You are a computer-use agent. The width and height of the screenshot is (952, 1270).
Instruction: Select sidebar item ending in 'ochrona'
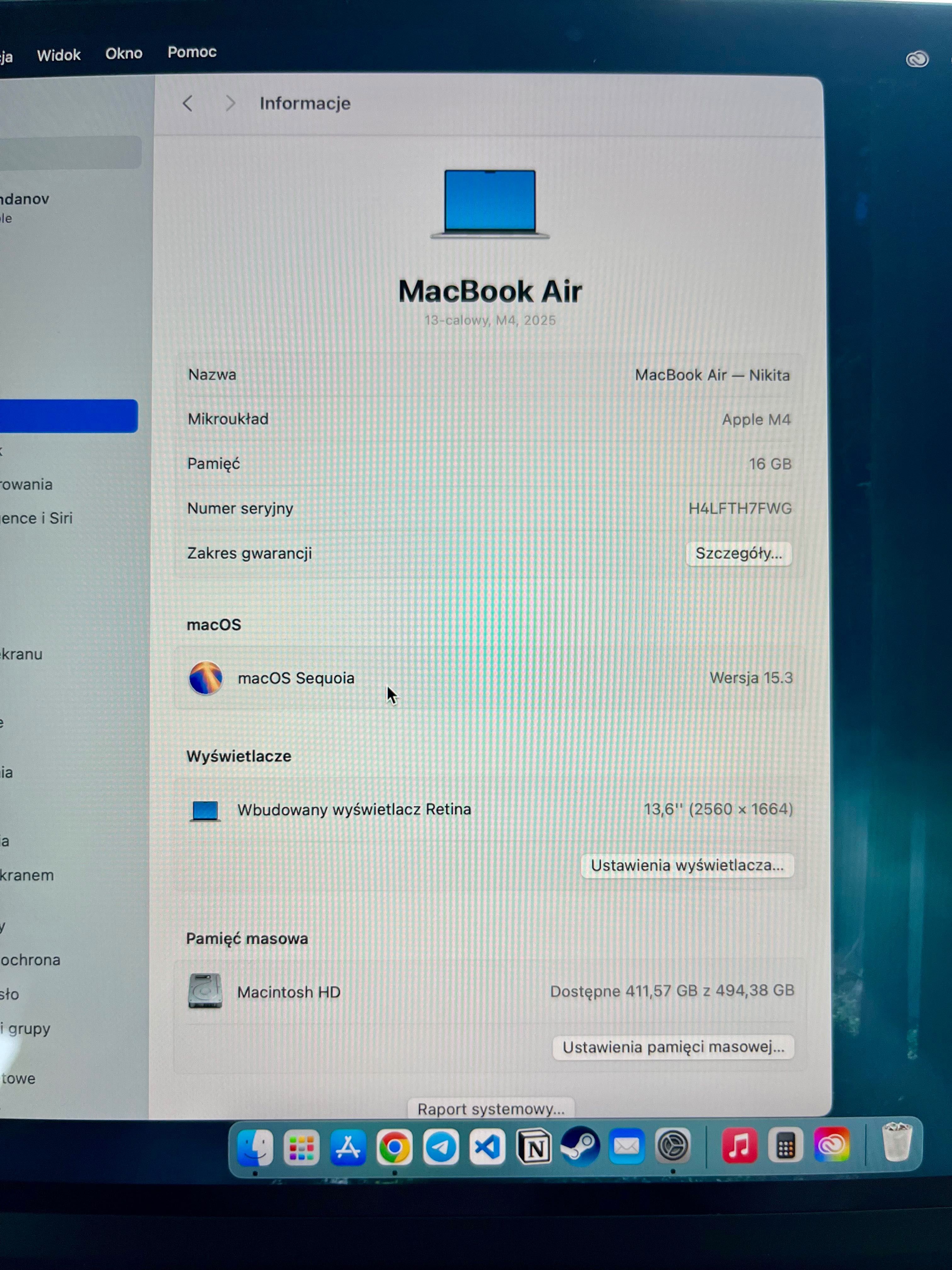(x=30, y=960)
